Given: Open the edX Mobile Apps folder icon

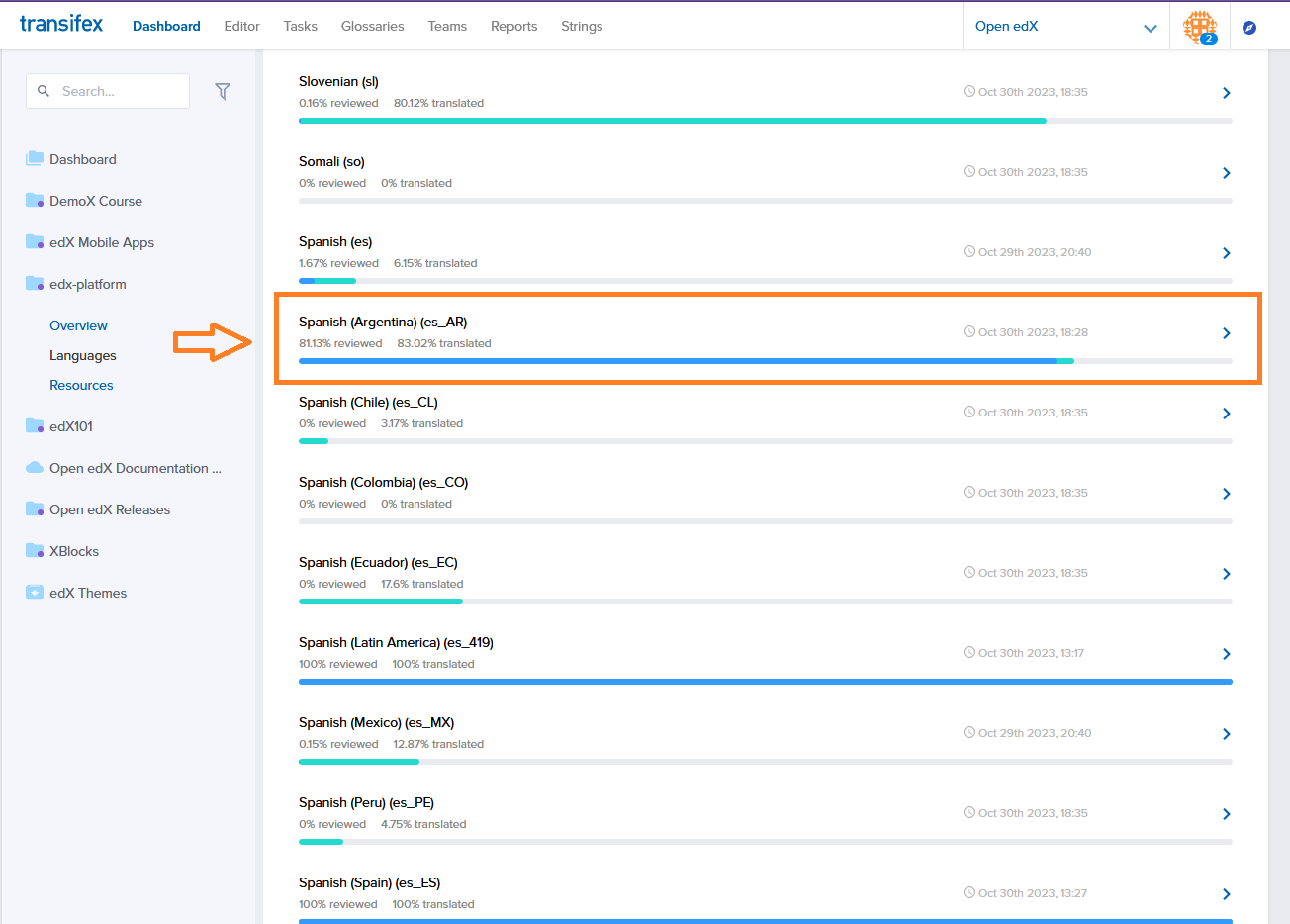Looking at the screenshot, I should coord(35,242).
